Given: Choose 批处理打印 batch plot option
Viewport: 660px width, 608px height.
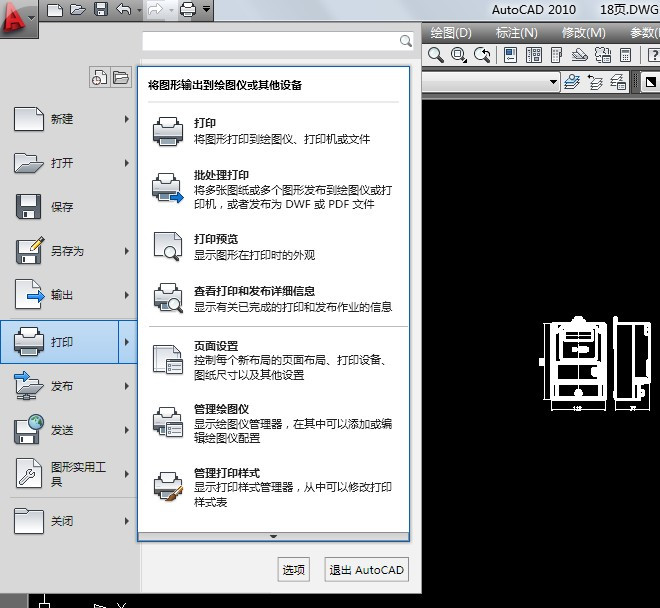Looking at the screenshot, I should 274,189.
